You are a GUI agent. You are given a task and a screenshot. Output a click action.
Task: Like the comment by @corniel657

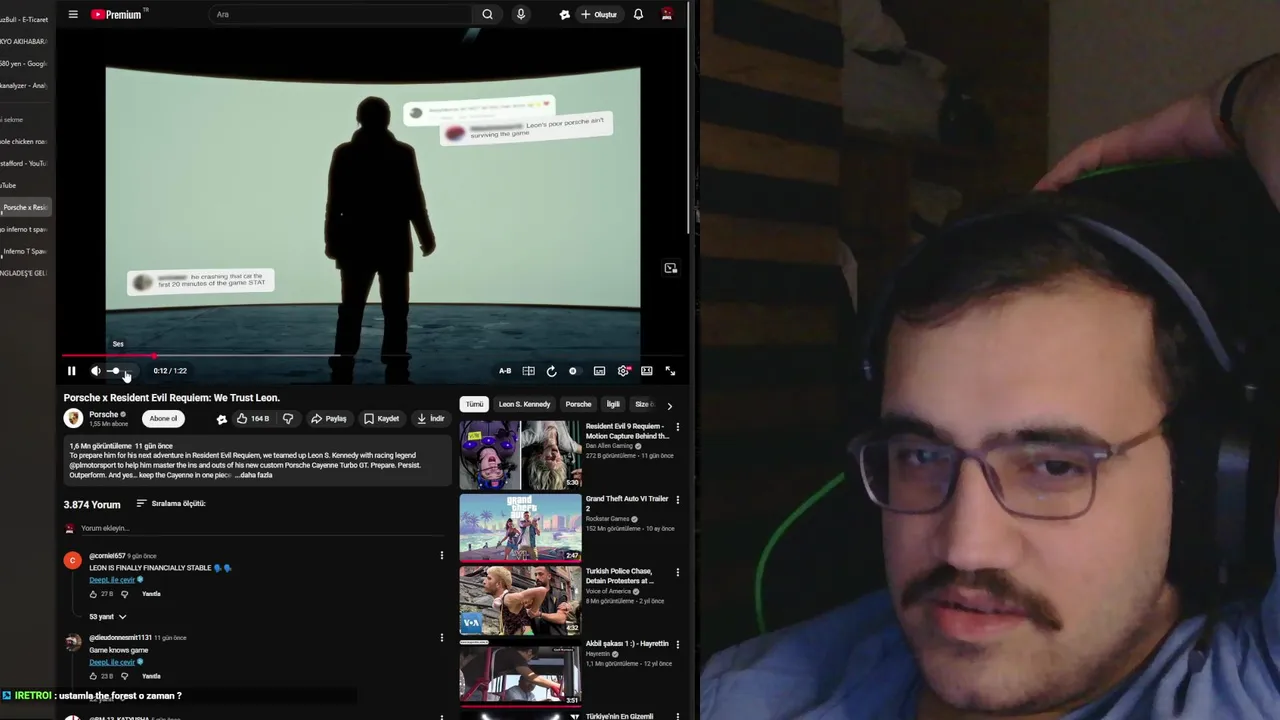coord(93,594)
